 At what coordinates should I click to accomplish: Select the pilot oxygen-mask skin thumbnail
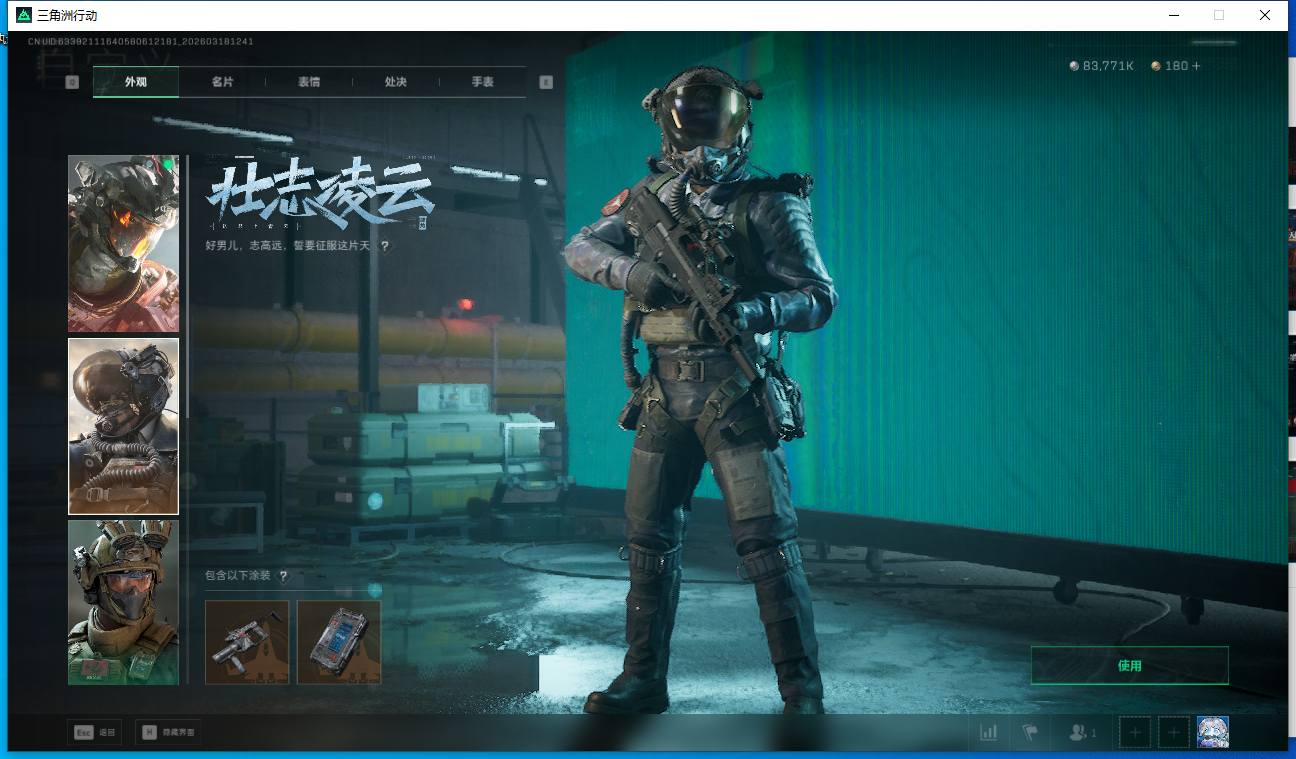click(x=123, y=426)
